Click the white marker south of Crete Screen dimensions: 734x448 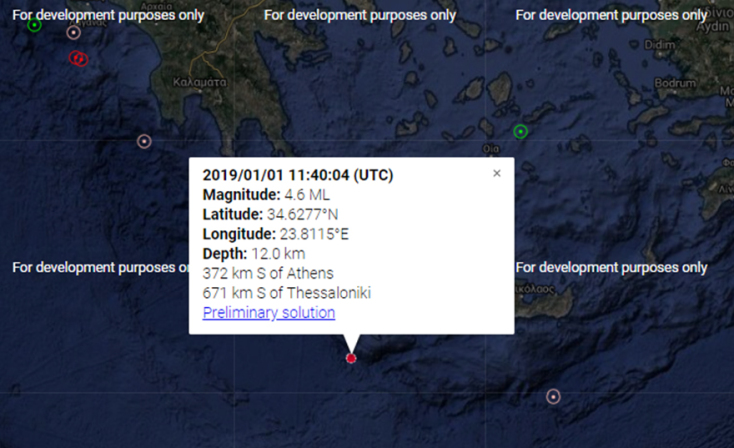point(553,396)
